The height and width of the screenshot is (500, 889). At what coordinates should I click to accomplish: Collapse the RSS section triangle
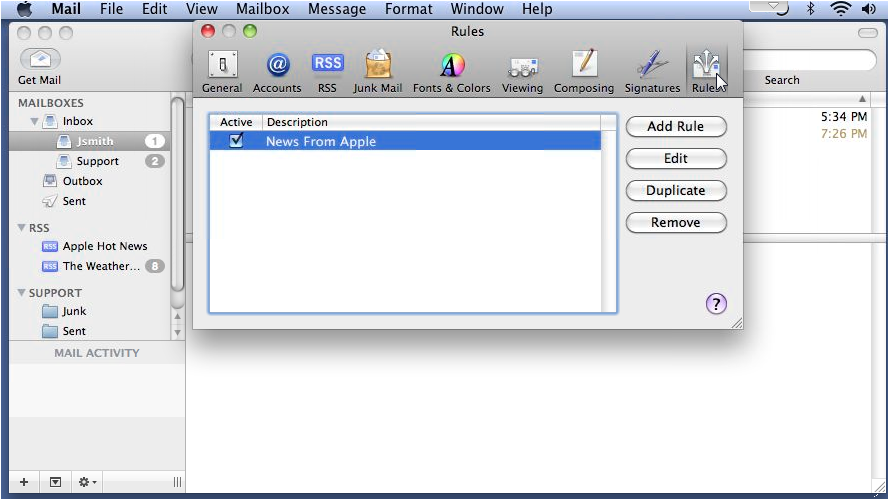click(22, 227)
